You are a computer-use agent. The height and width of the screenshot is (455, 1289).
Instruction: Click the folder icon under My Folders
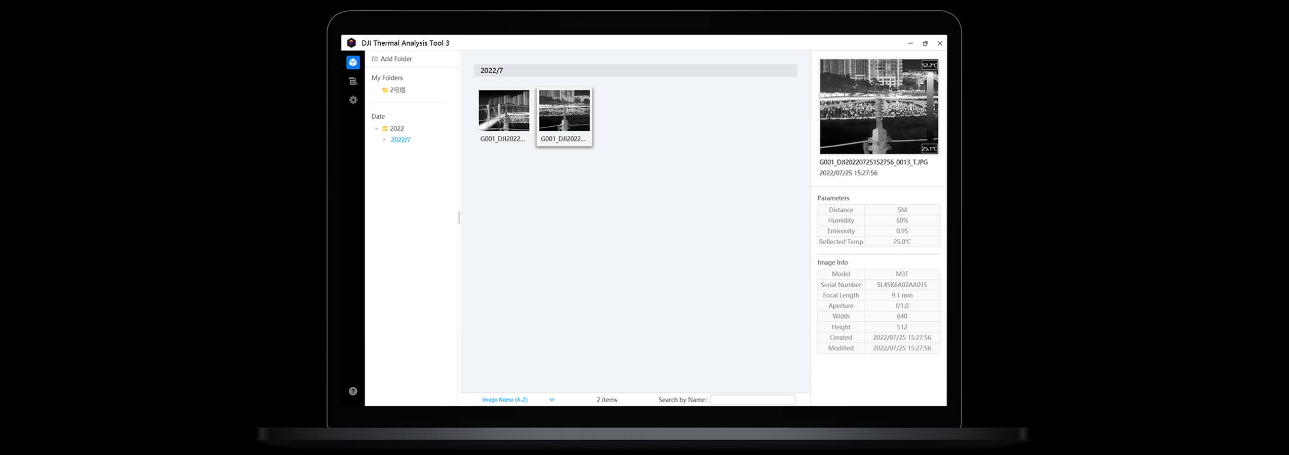(x=385, y=90)
